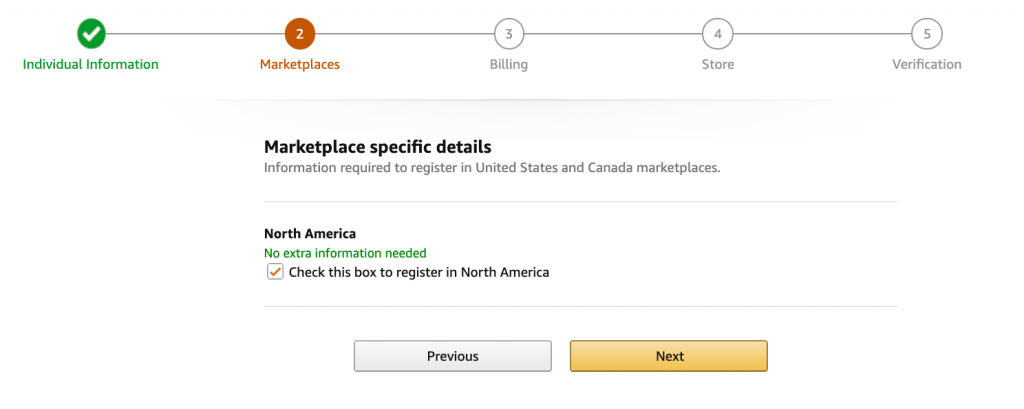Open the Store step label
Screen dimensions: 1024x409
(x=717, y=64)
